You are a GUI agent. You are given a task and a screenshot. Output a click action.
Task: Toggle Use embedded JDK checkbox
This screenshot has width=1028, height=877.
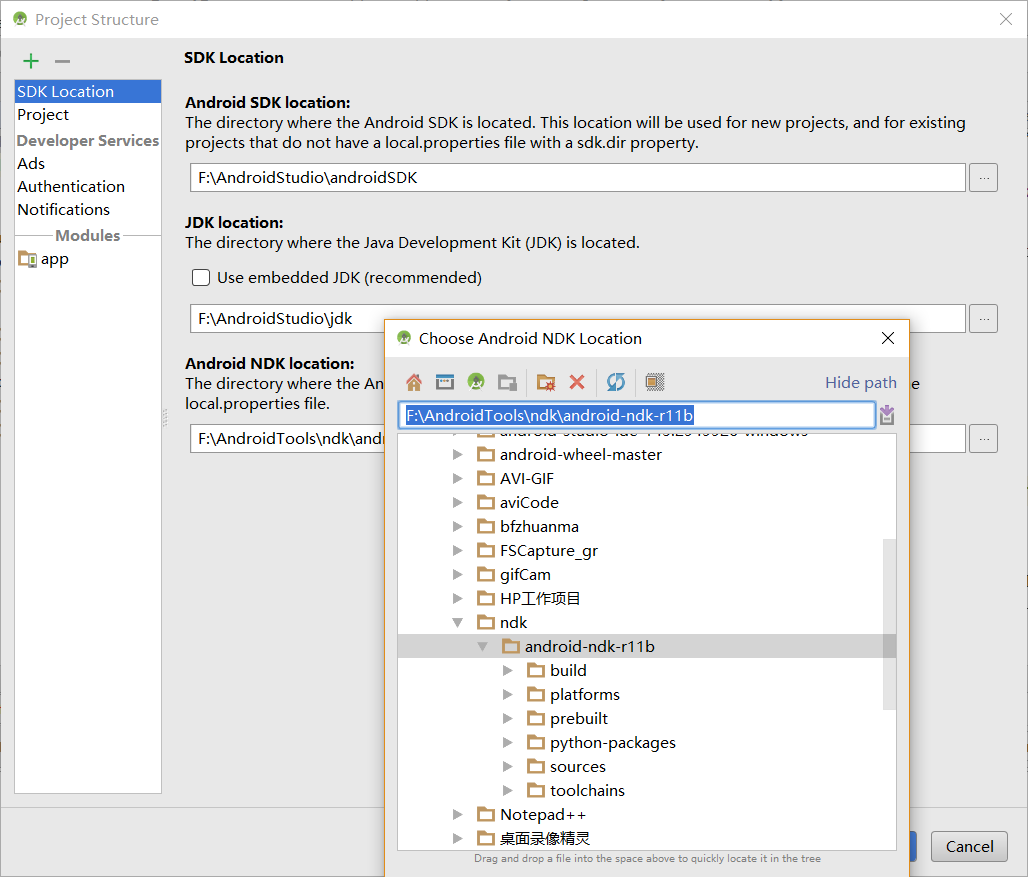point(201,278)
